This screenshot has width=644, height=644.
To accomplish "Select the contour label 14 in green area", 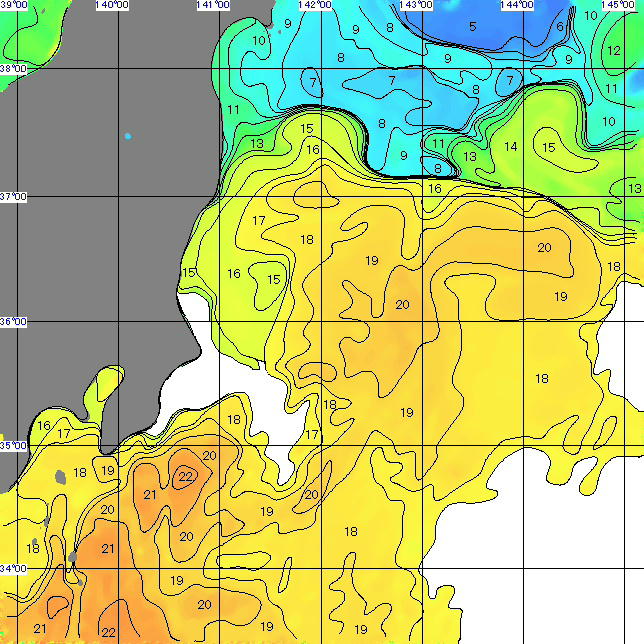I will 511,147.
